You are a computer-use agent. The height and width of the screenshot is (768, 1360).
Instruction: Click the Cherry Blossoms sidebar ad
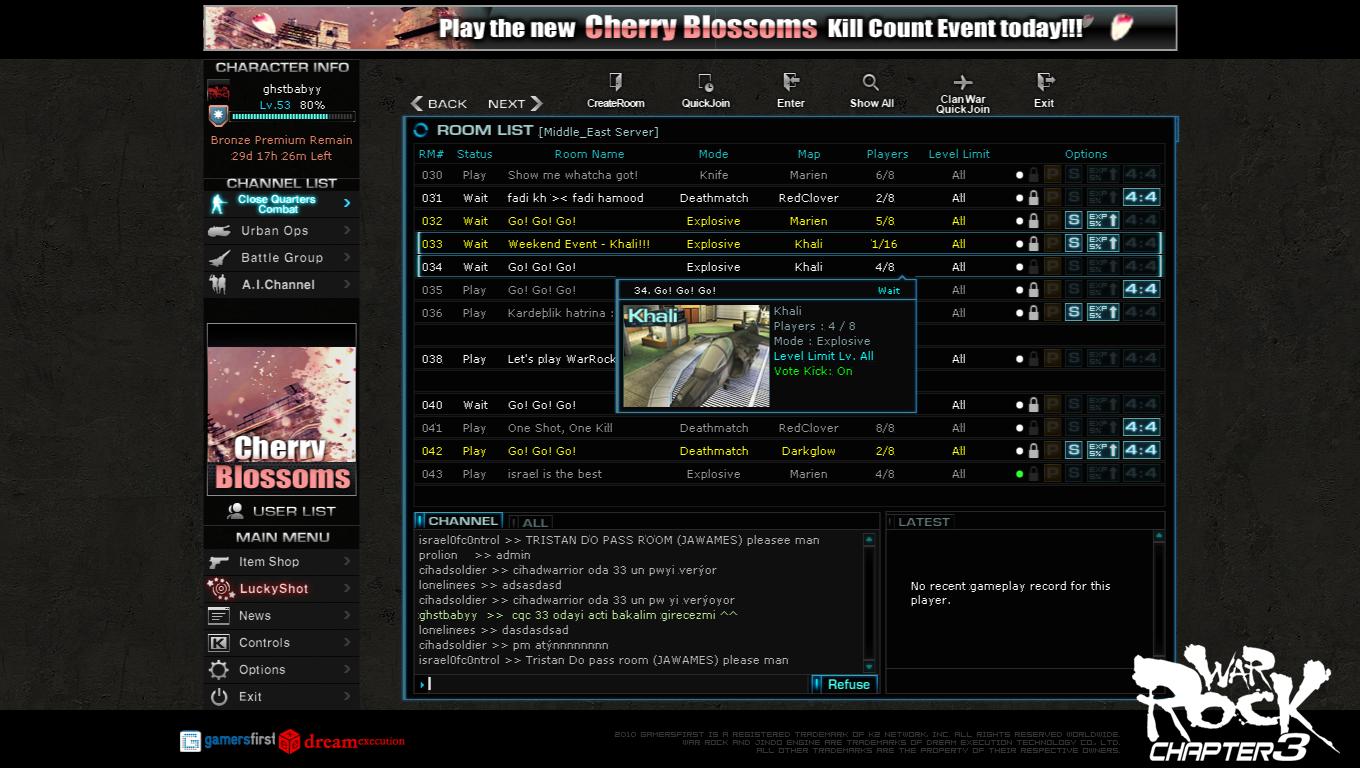281,409
